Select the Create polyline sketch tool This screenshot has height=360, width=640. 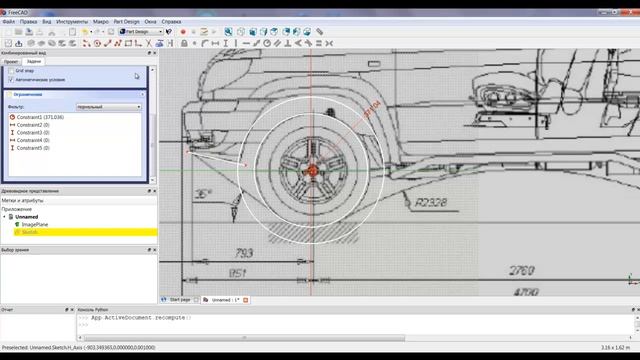pyautogui.click(x=118, y=43)
